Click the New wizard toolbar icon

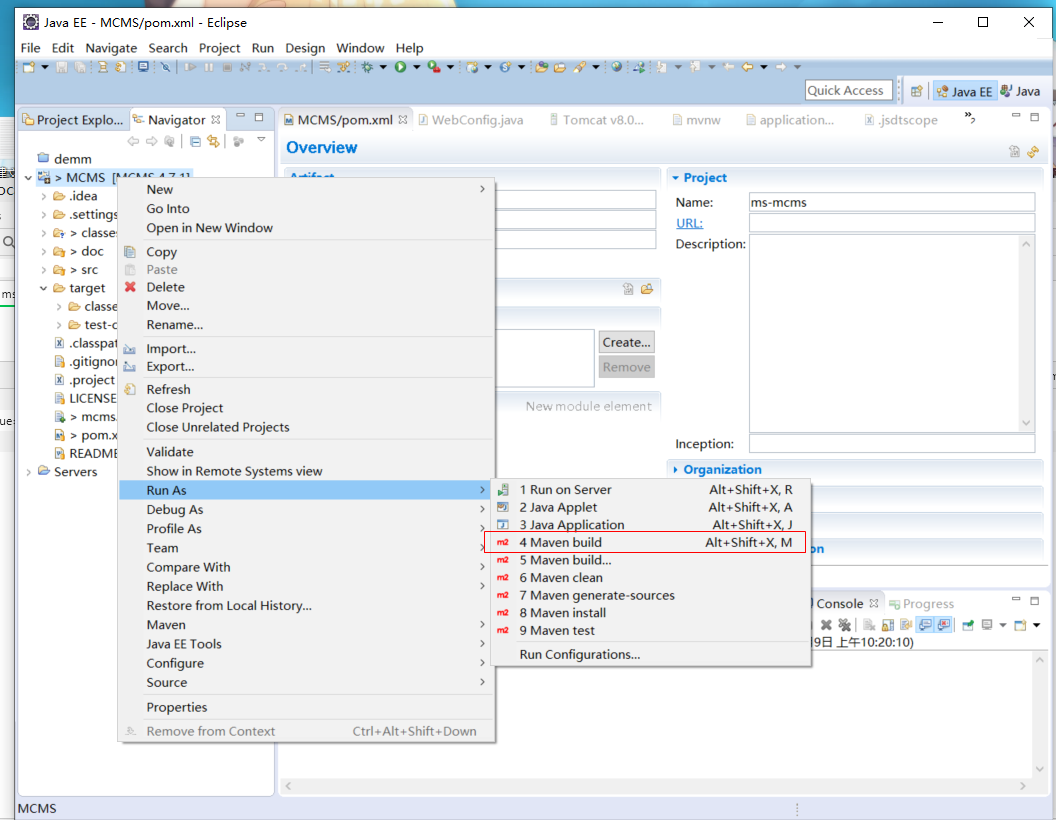(28, 67)
